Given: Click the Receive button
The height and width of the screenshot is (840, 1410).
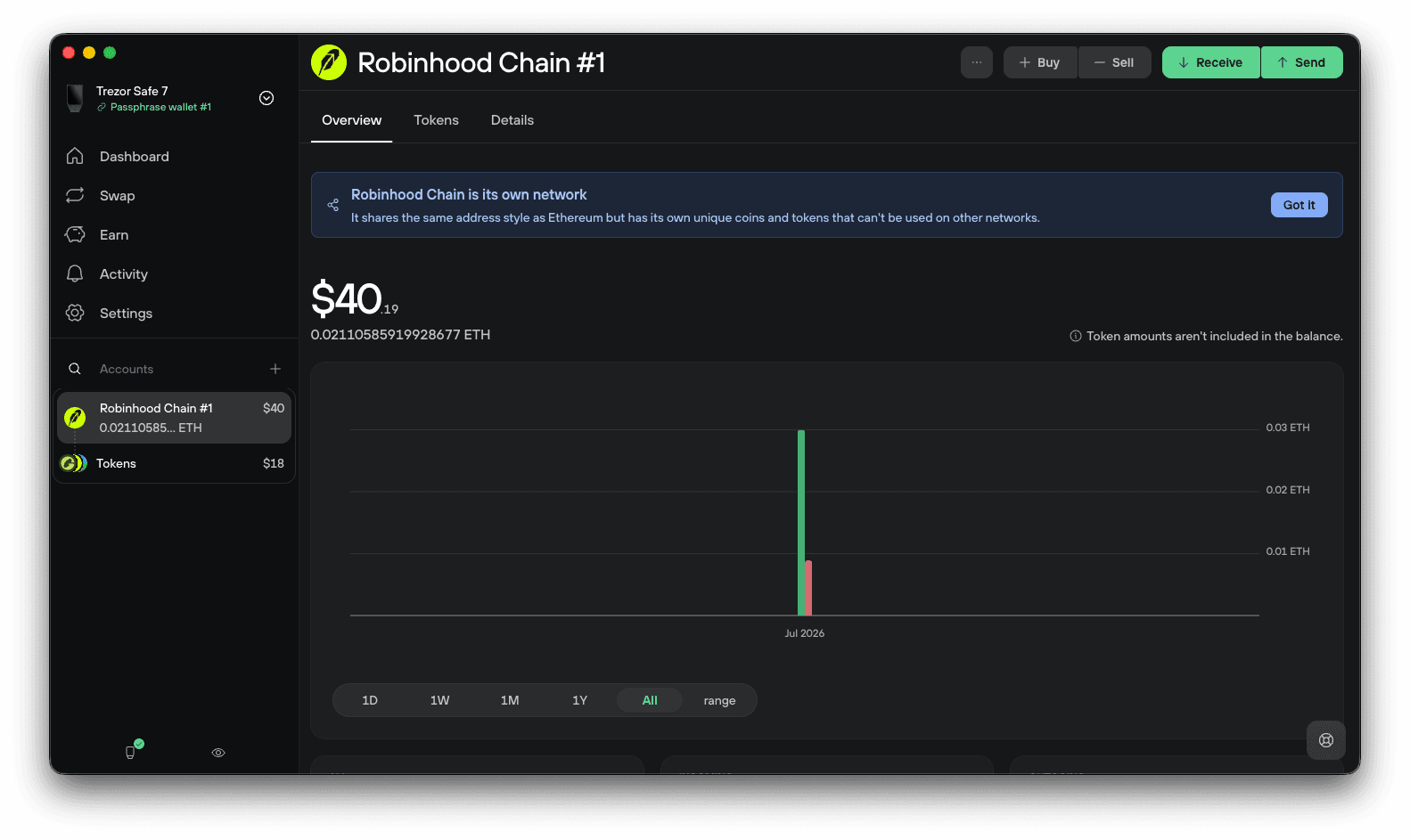Looking at the screenshot, I should point(1211,62).
